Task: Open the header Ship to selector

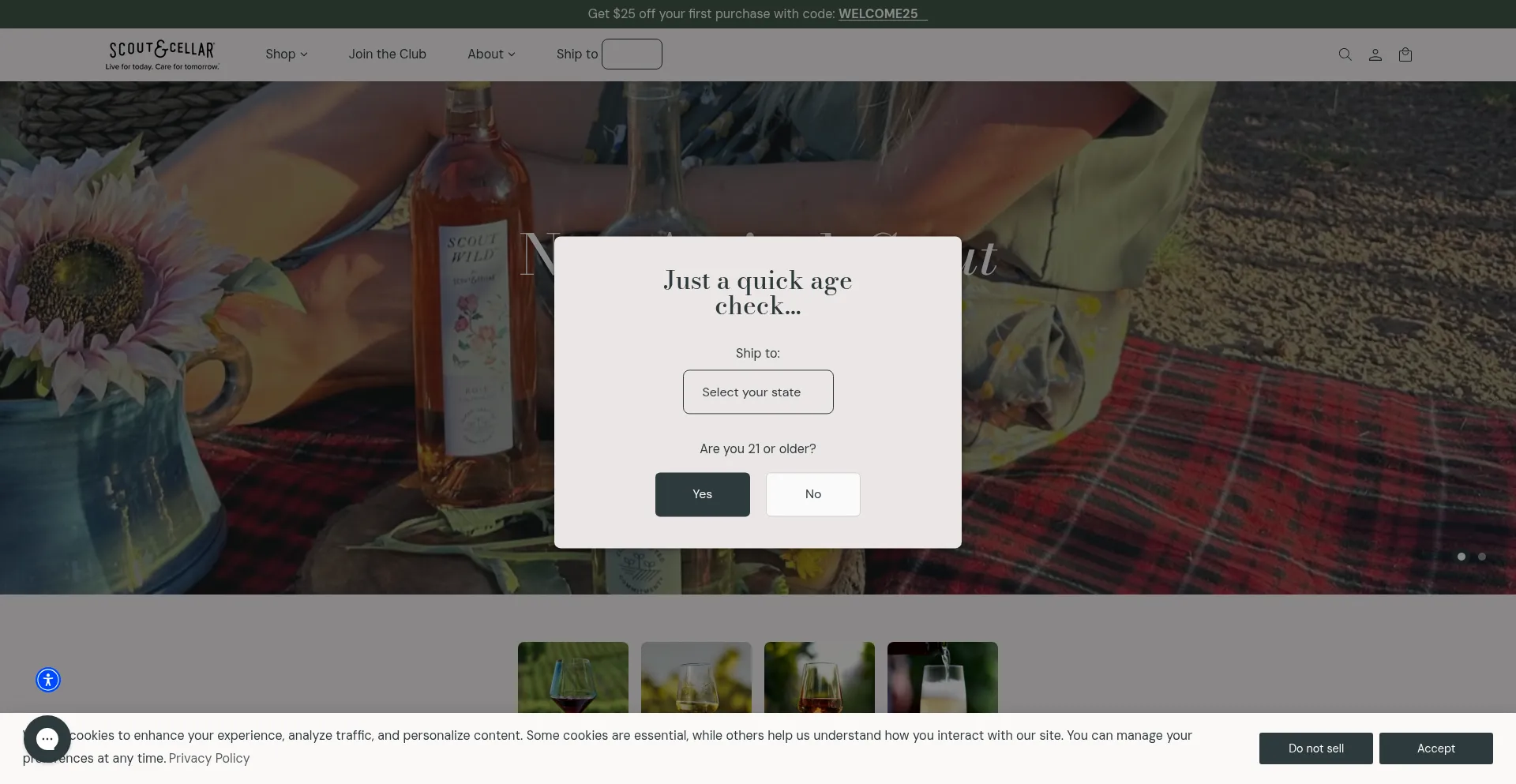Action: coord(631,54)
